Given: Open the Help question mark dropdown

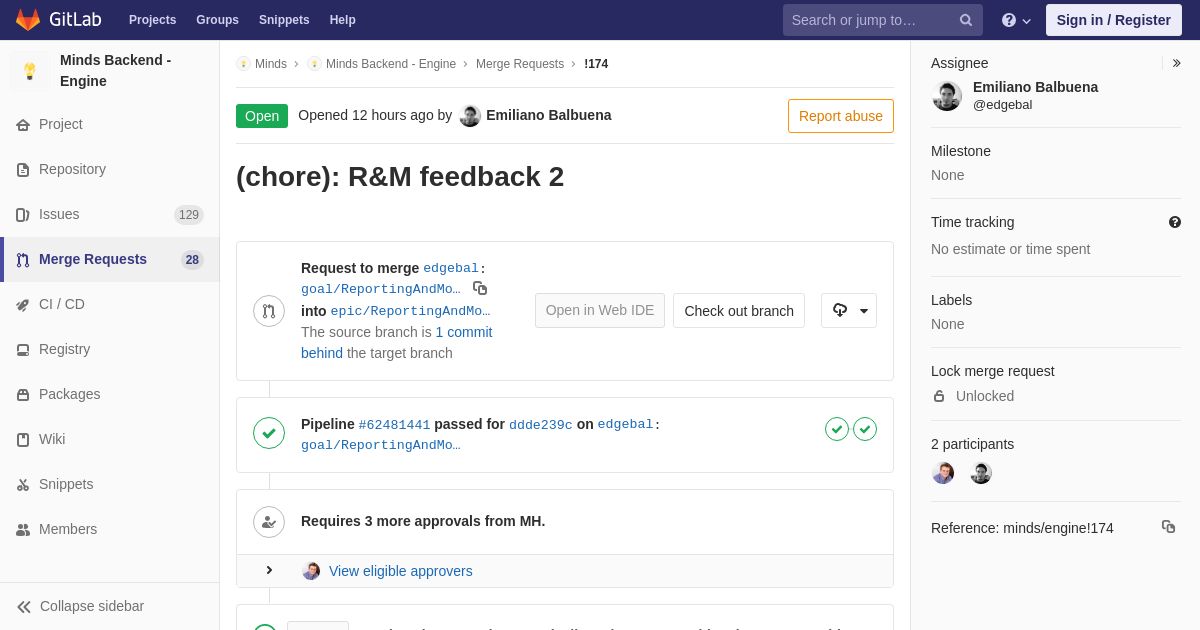Looking at the screenshot, I should tap(1016, 20).
